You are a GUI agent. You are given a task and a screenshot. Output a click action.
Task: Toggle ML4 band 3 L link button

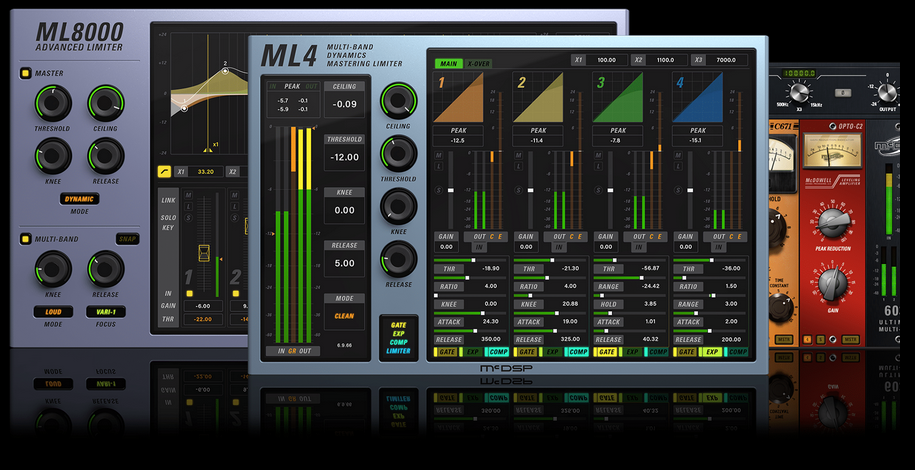(596, 167)
